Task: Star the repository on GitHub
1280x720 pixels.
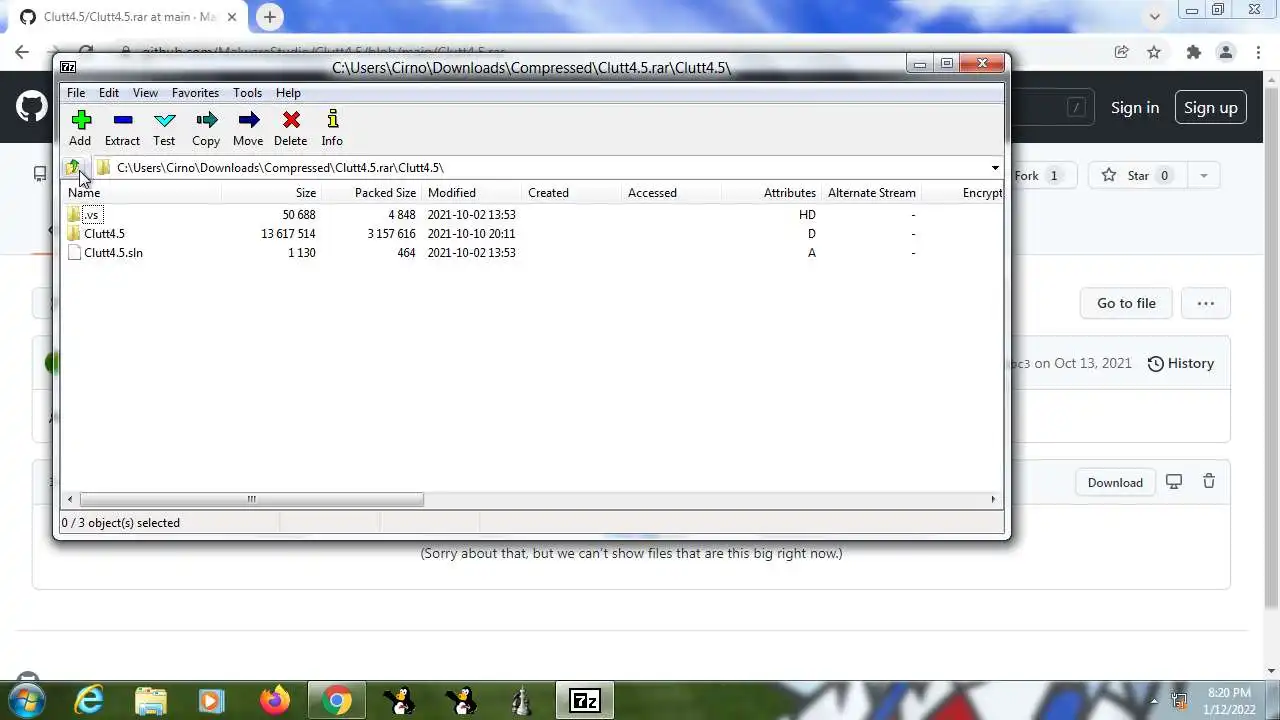Action: 1137,175
